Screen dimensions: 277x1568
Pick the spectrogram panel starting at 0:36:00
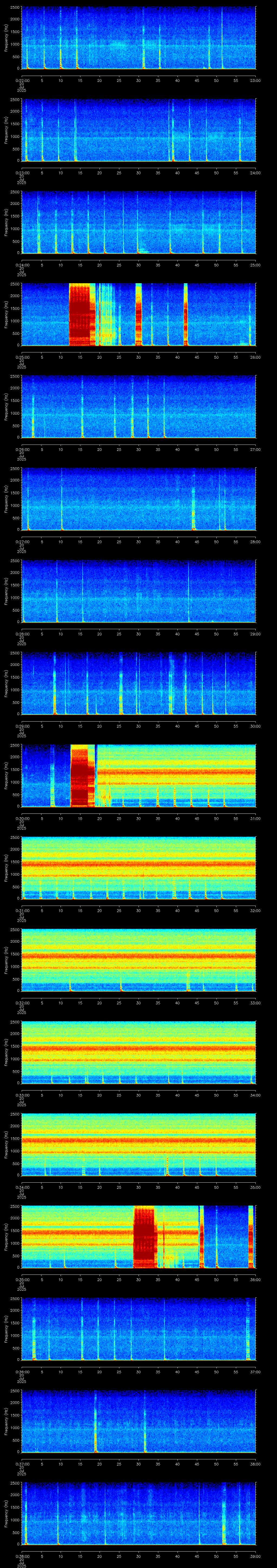(x=139, y=1329)
